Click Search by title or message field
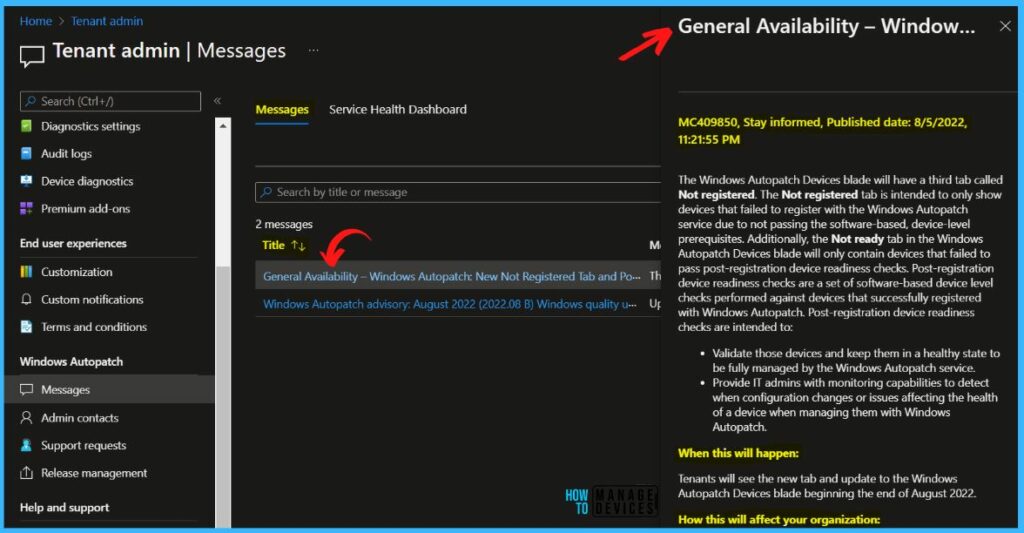 tap(458, 192)
